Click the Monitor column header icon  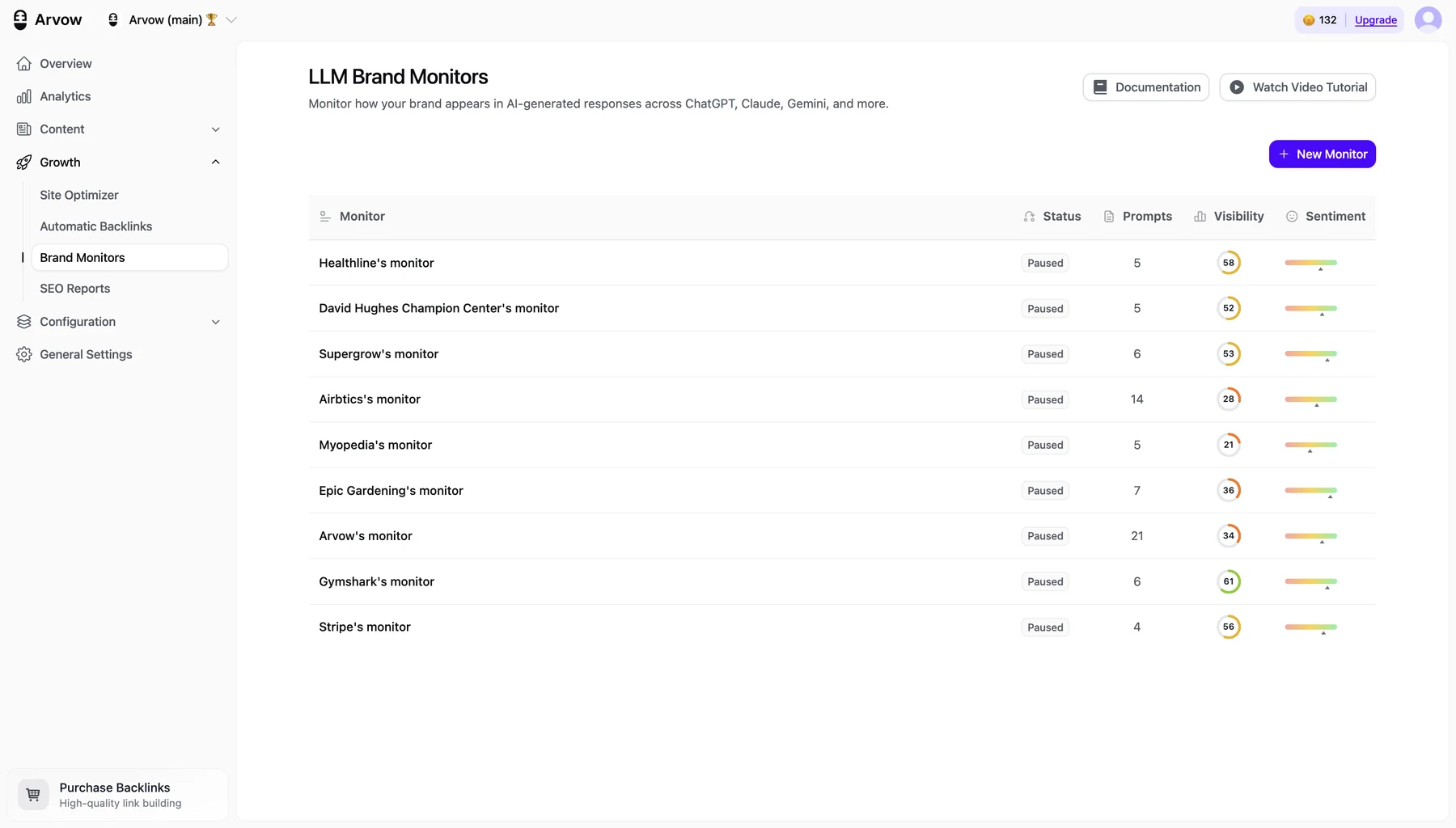point(325,217)
